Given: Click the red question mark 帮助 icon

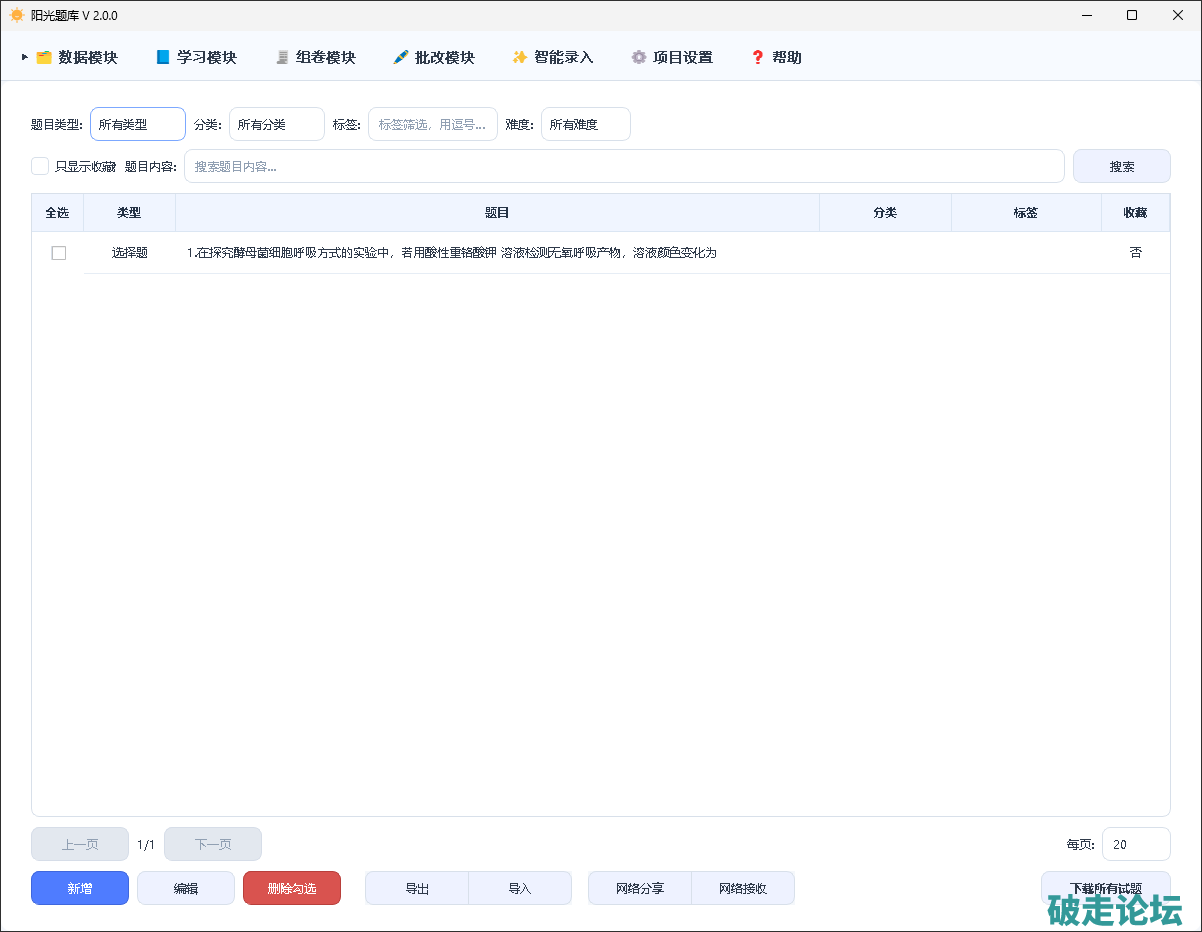Looking at the screenshot, I should tap(757, 58).
